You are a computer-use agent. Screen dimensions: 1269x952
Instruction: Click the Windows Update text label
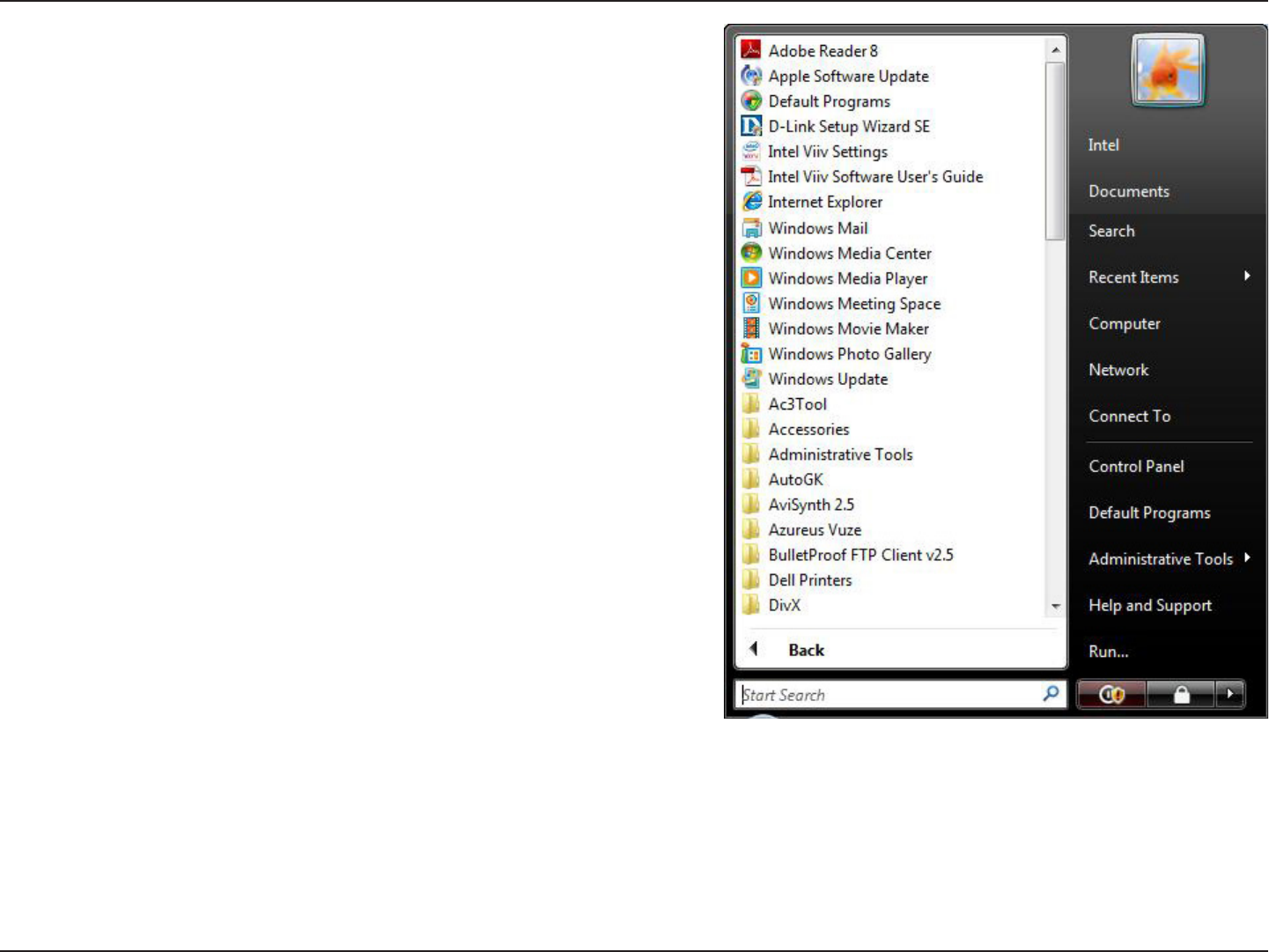[x=828, y=380]
